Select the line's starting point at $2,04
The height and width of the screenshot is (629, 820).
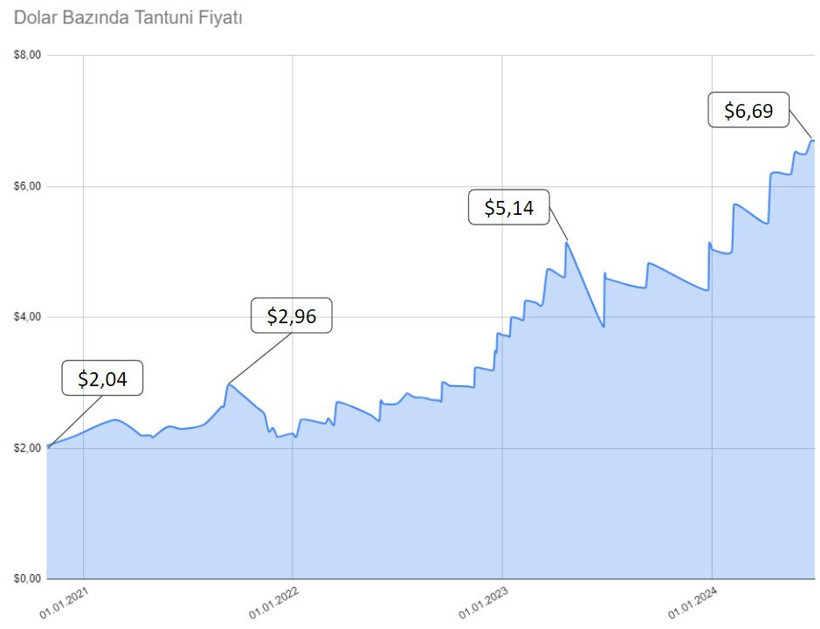(48, 446)
